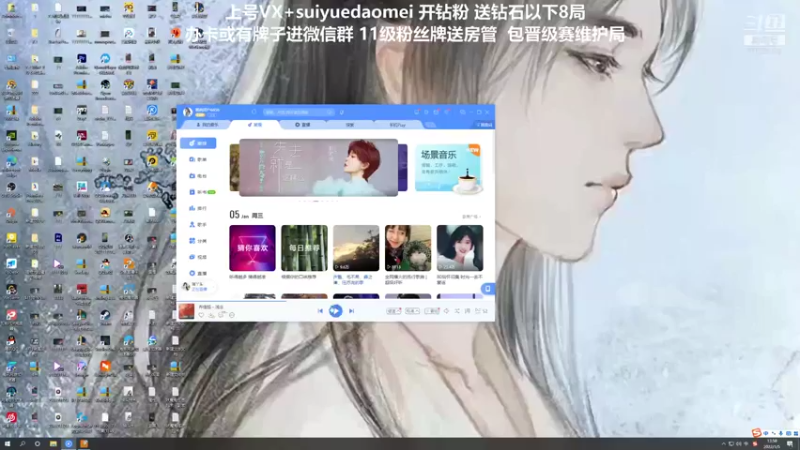Toggle desktop lyrics 词 icon
The image size is (800, 450).
pyautogui.click(x=467, y=311)
